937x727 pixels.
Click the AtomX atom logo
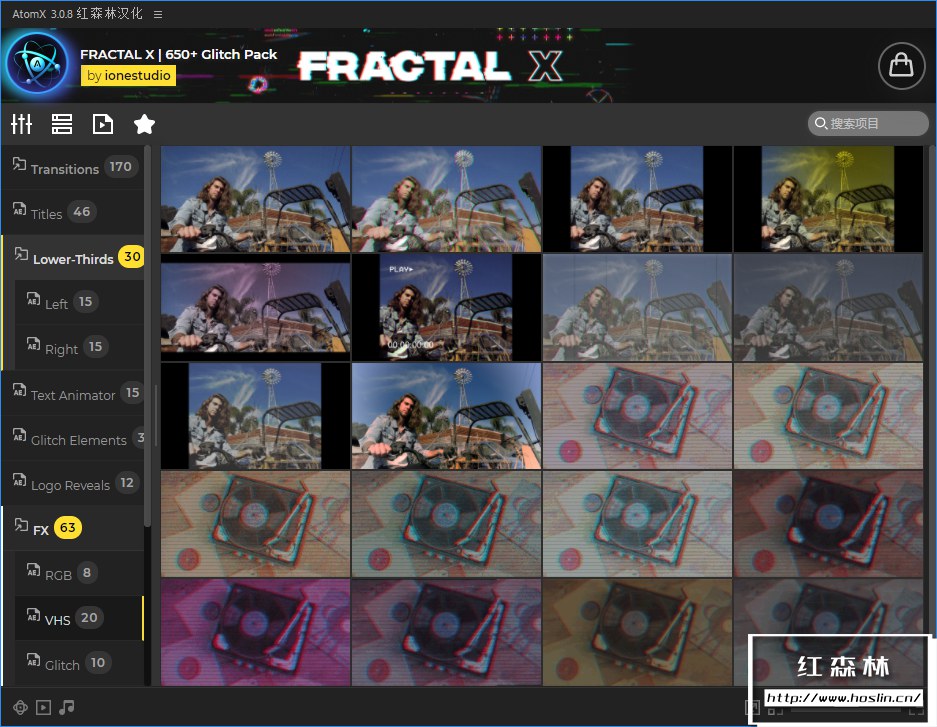tap(38, 63)
